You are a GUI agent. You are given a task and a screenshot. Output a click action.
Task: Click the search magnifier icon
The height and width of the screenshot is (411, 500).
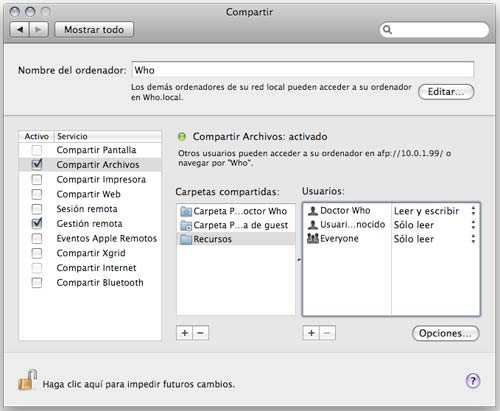(x=387, y=30)
